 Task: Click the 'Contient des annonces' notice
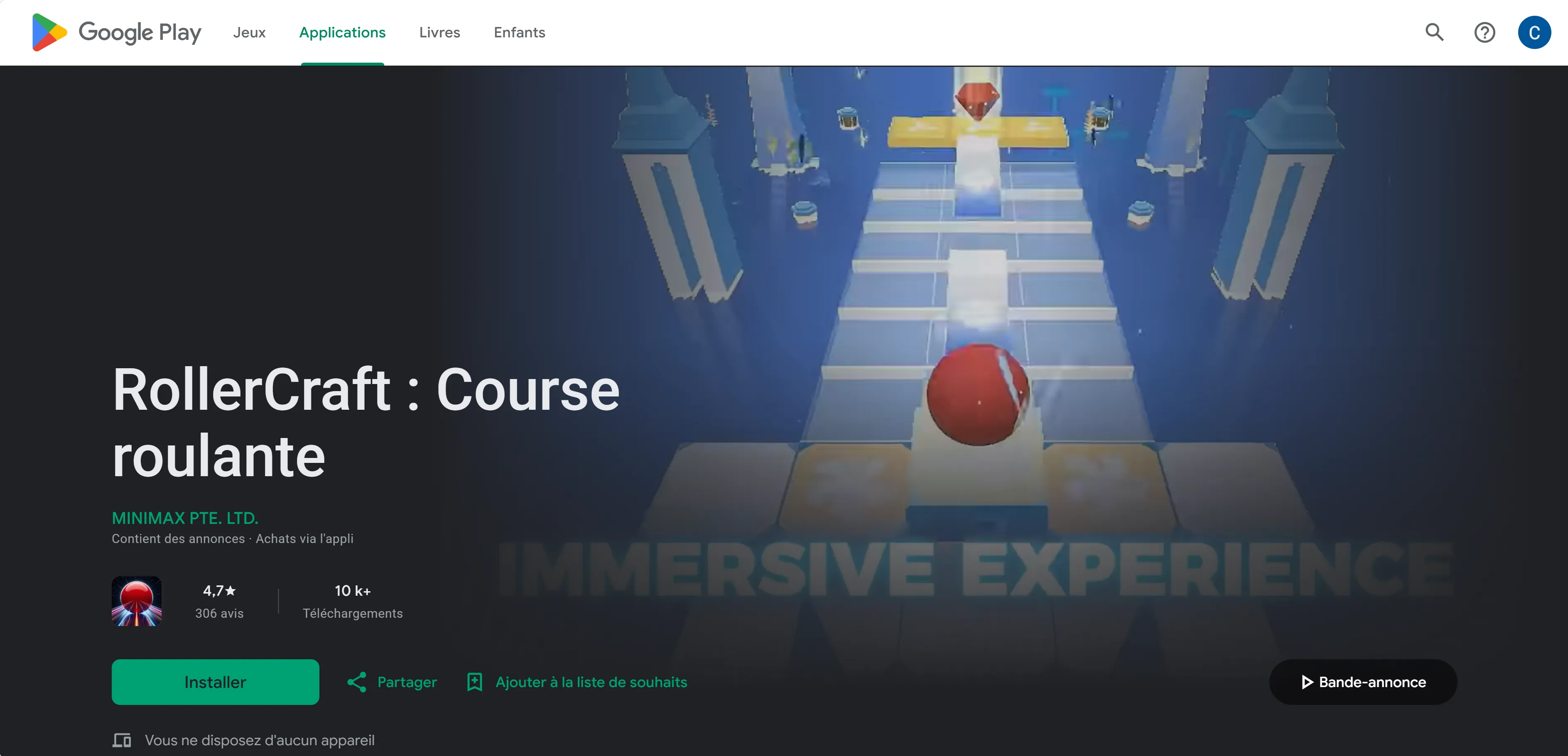178,538
